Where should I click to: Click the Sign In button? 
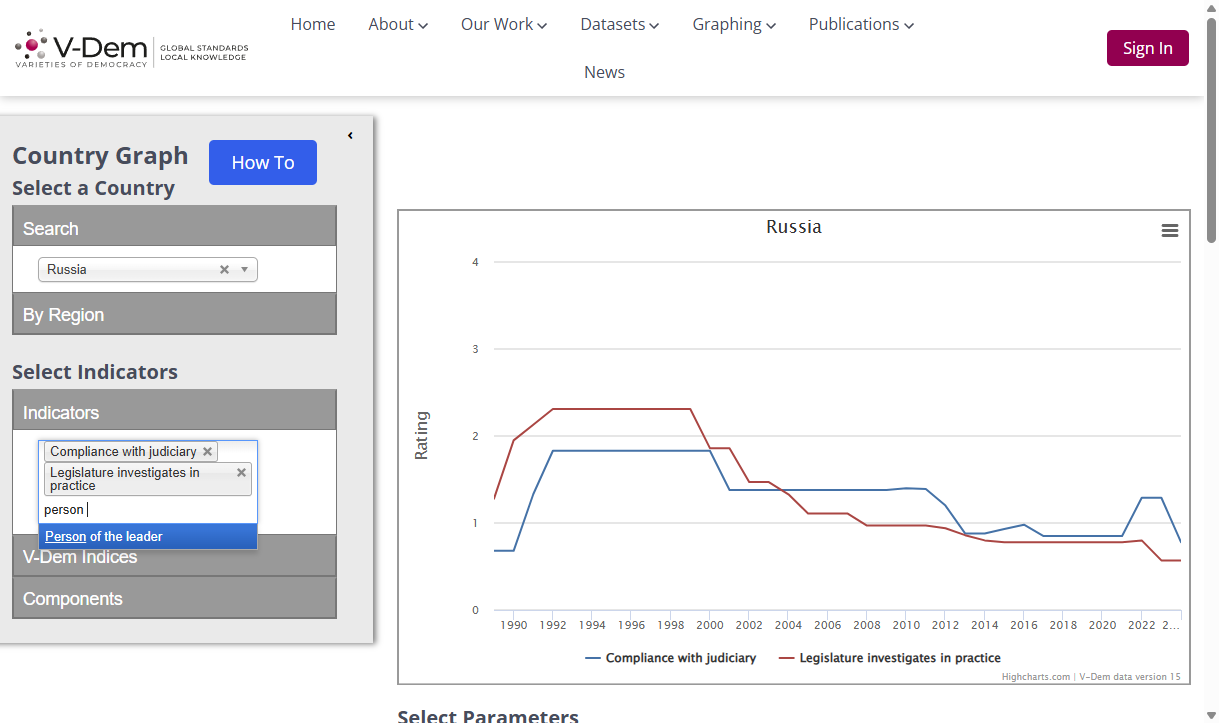[x=1148, y=48]
